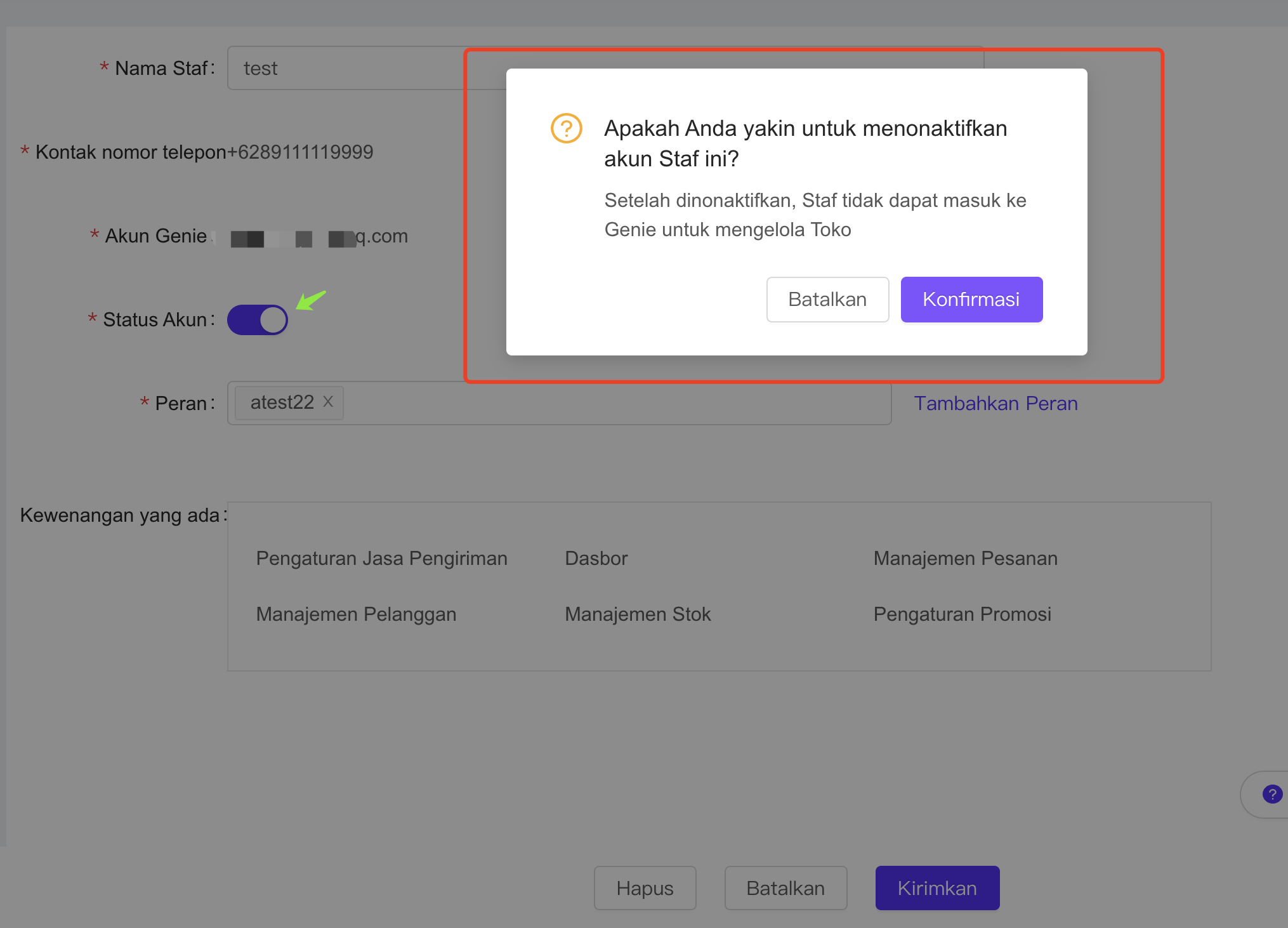Click the orange question mark dialog icon
The height and width of the screenshot is (928, 1288).
(566, 128)
